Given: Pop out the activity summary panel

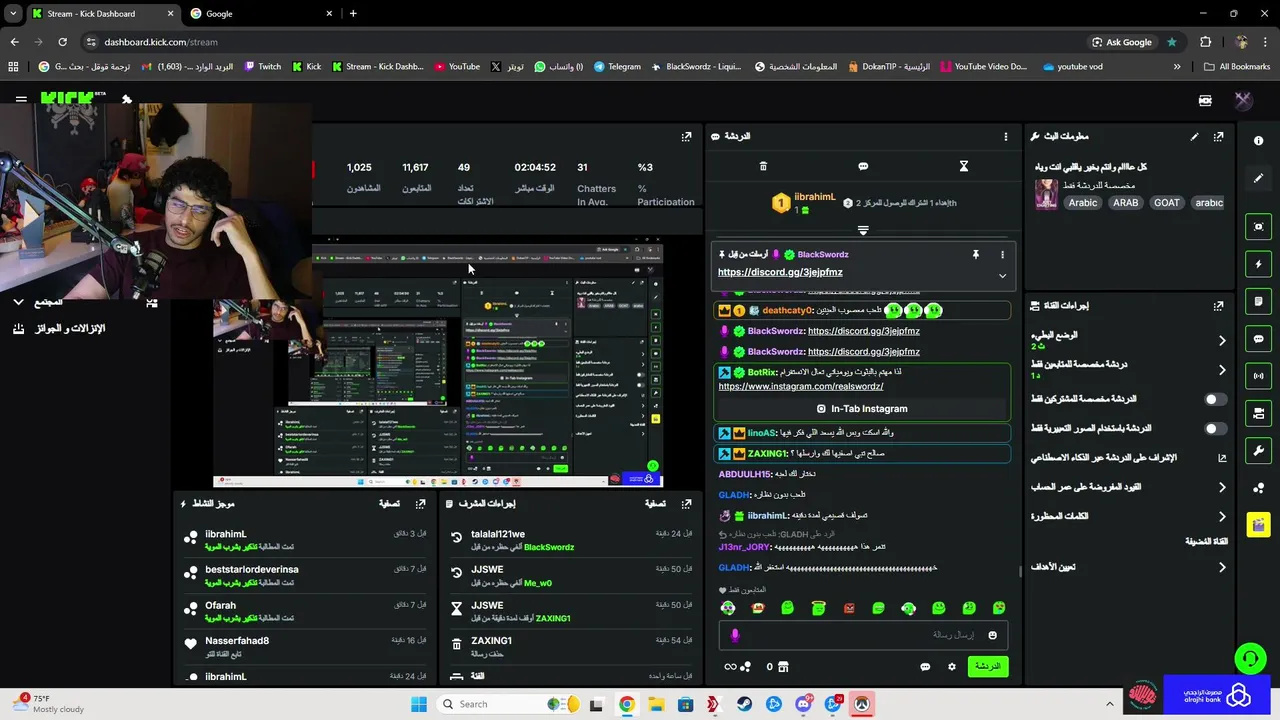Looking at the screenshot, I should click(420, 504).
